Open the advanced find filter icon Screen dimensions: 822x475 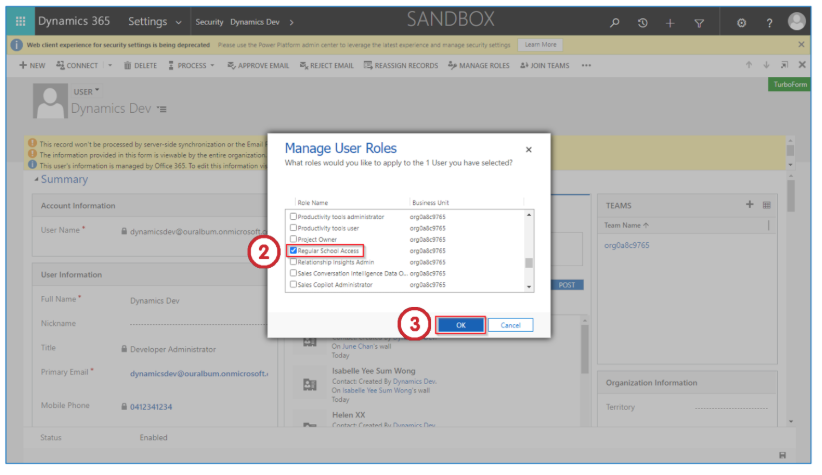[x=699, y=22]
